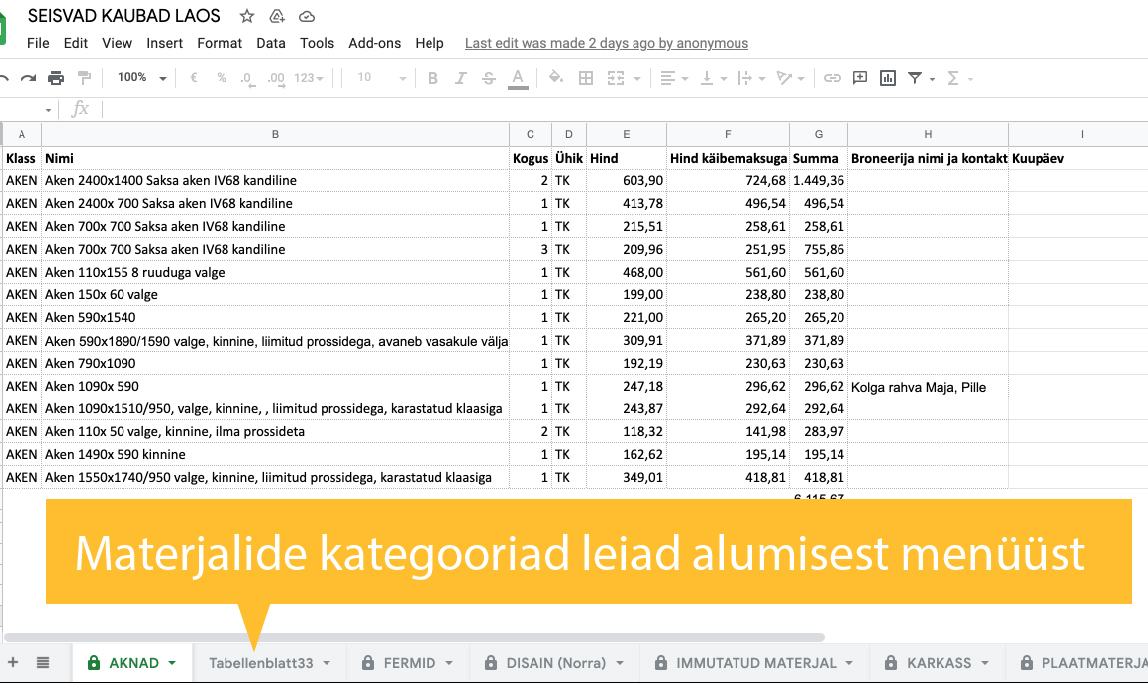This screenshot has height=684, width=1148.
Task: Add a new sheet with plus
Action: tap(13, 663)
